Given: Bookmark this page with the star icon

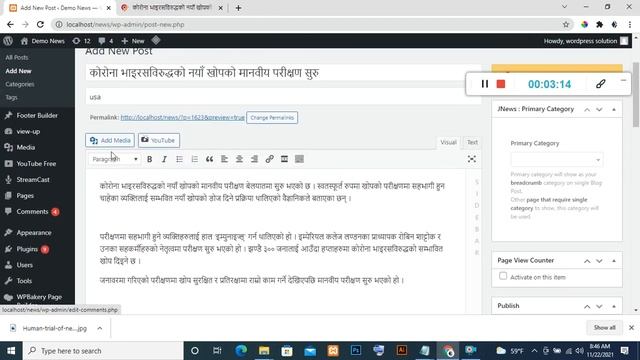Looking at the screenshot, I should coord(566,24).
